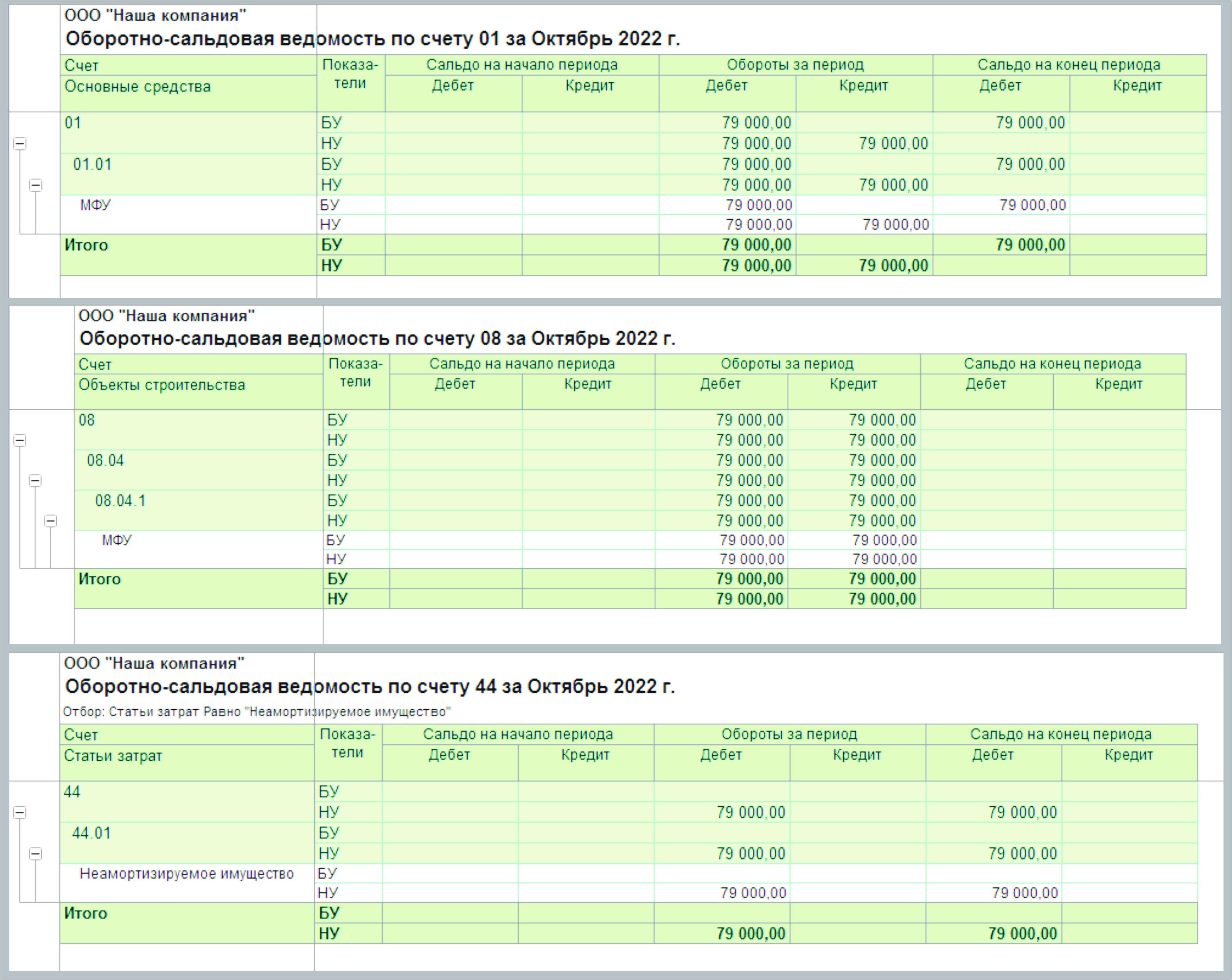Screen dimensions: 1232x980
Task: Click title of account 08 report
Action: point(377,339)
